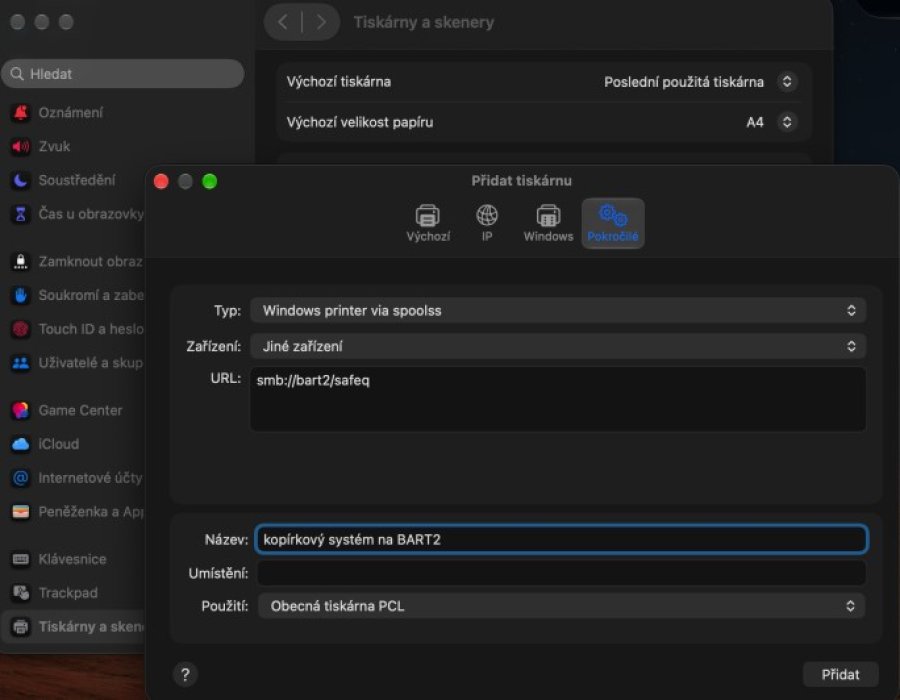This screenshot has width=900, height=700.
Task: Select the iCloud cloud icon
Action: pyautogui.click(x=21, y=444)
